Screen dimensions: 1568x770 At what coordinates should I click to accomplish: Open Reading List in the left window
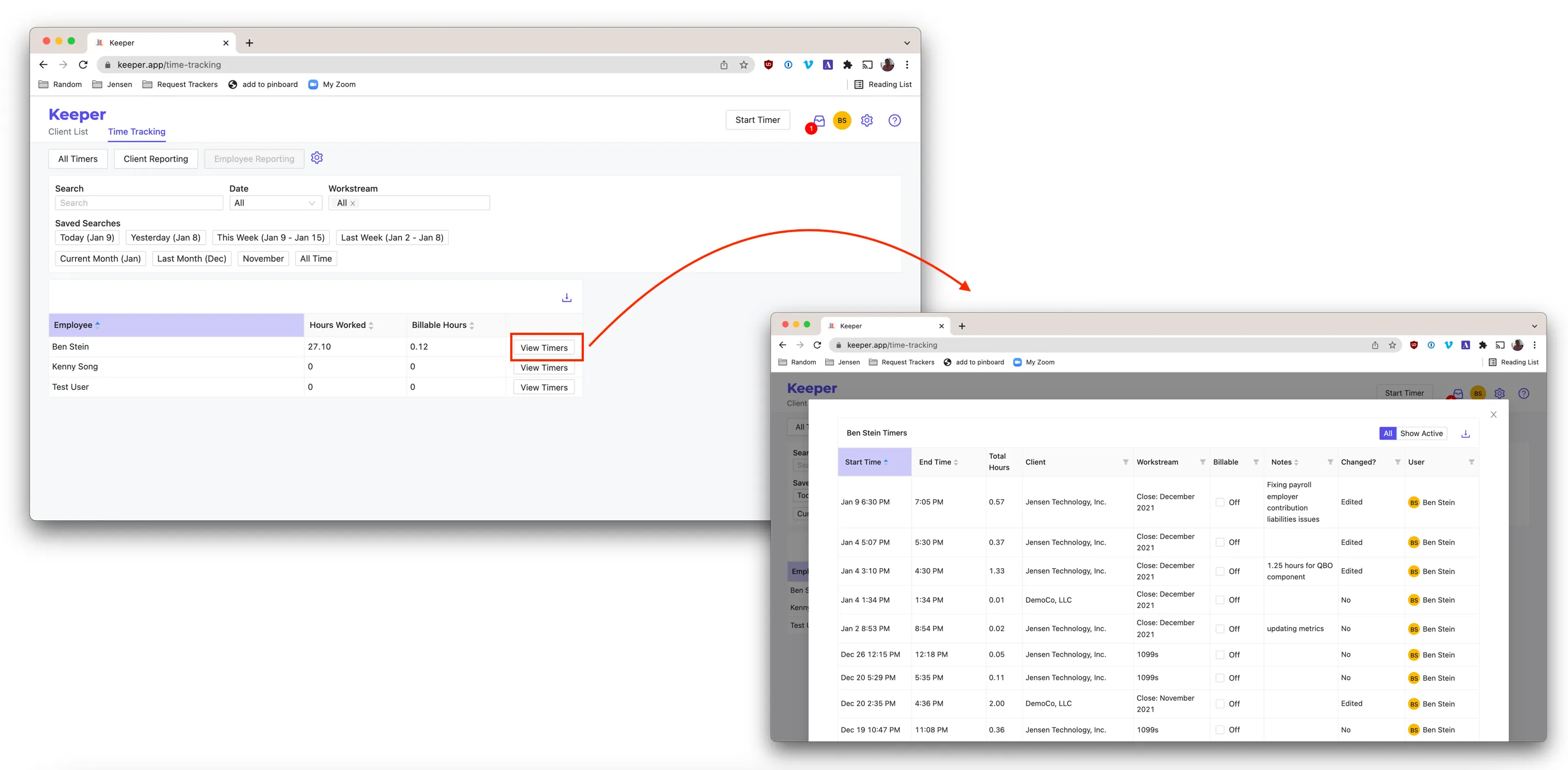coord(883,85)
